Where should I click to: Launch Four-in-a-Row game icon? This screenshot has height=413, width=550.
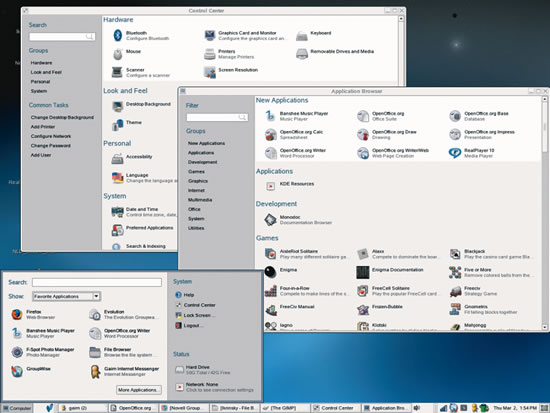pos(270,291)
